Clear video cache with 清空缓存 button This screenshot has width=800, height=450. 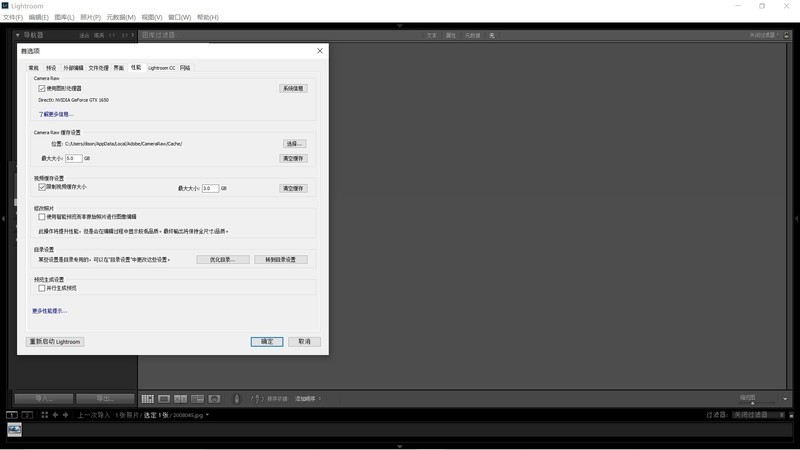pos(293,188)
